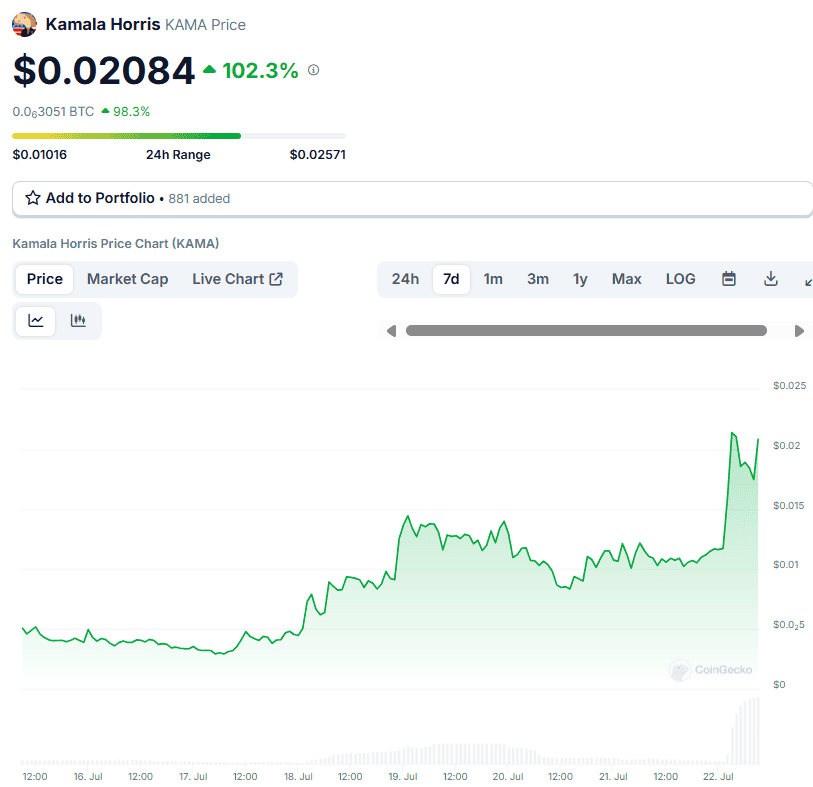Click the 21. Jul x-axis label

pyautogui.click(x=613, y=776)
